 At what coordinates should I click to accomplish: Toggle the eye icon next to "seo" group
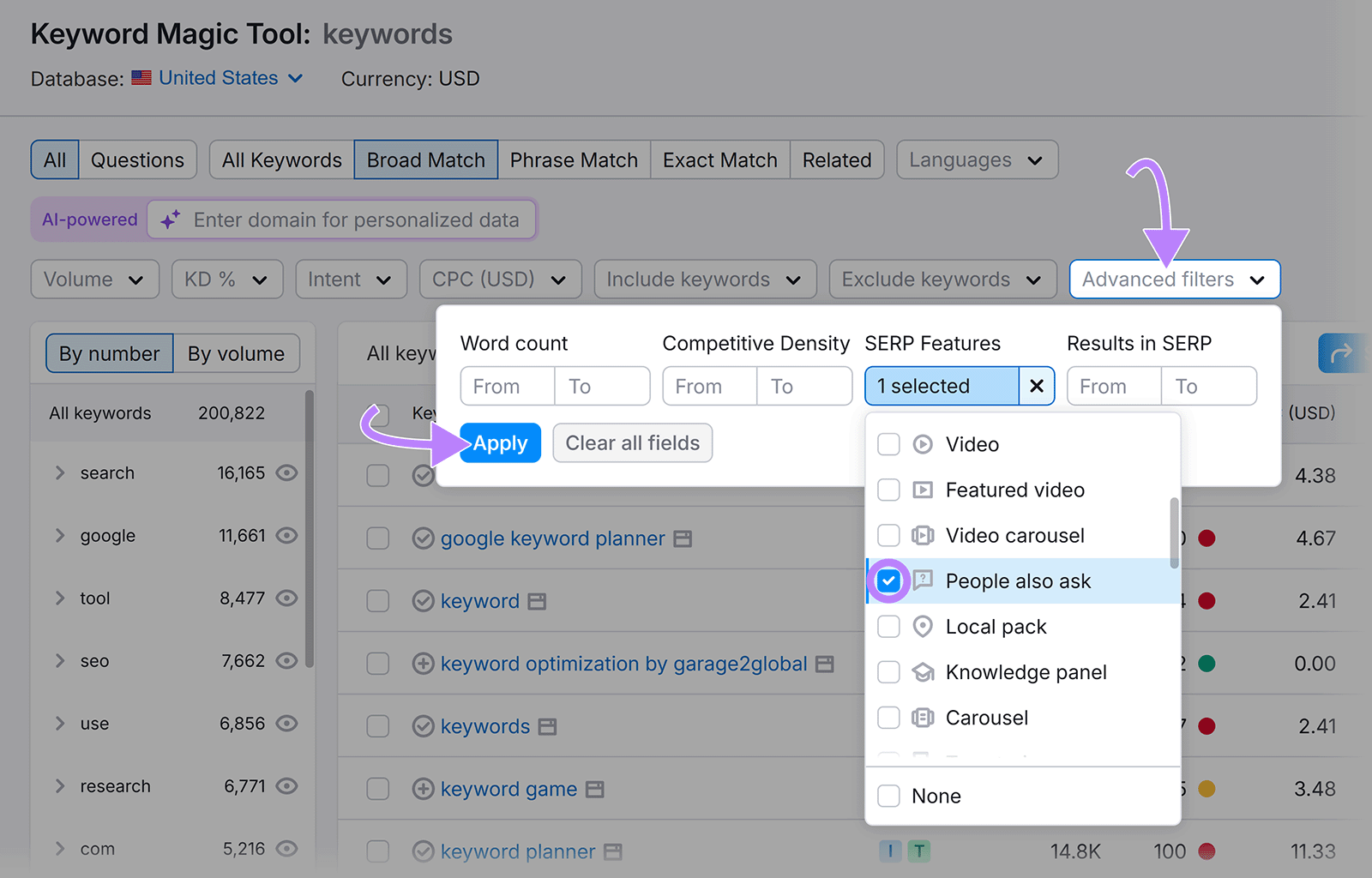(287, 660)
